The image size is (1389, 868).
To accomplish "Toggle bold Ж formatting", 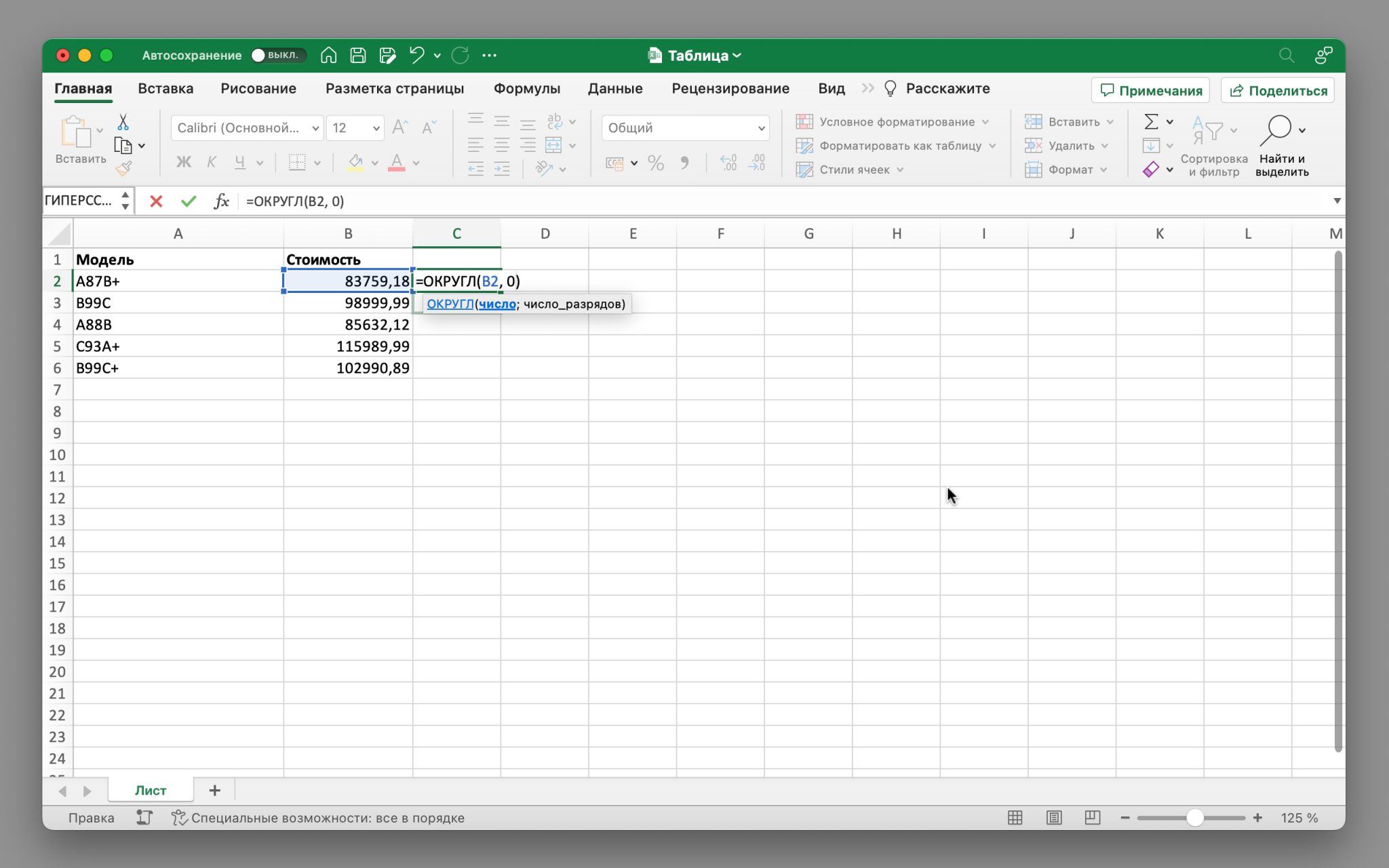I will point(184,163).
